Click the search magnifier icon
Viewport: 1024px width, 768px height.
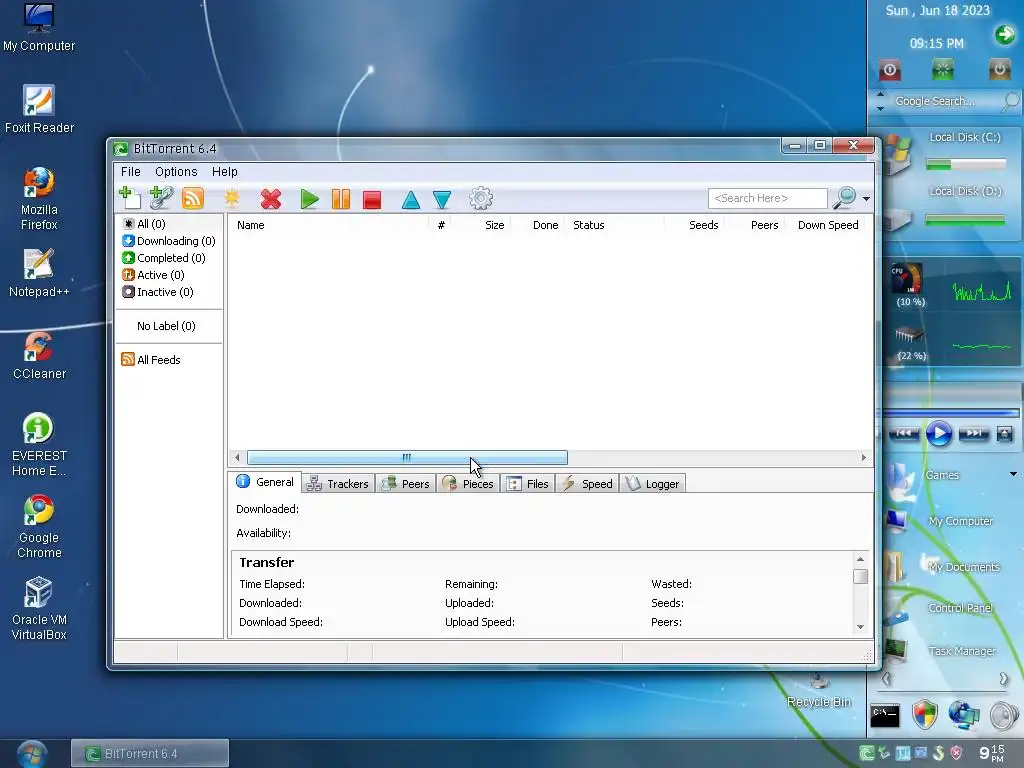(x=844, y=197)
